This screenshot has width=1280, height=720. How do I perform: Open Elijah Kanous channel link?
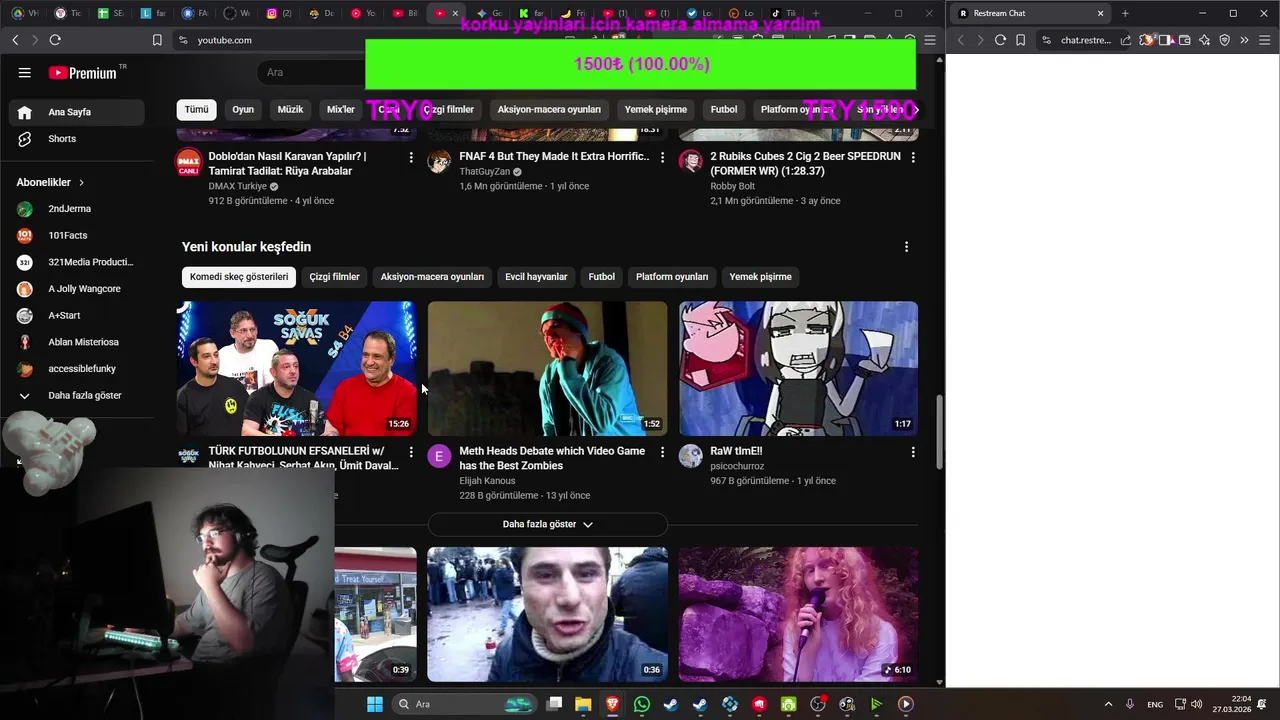click(x=487, y=481)
